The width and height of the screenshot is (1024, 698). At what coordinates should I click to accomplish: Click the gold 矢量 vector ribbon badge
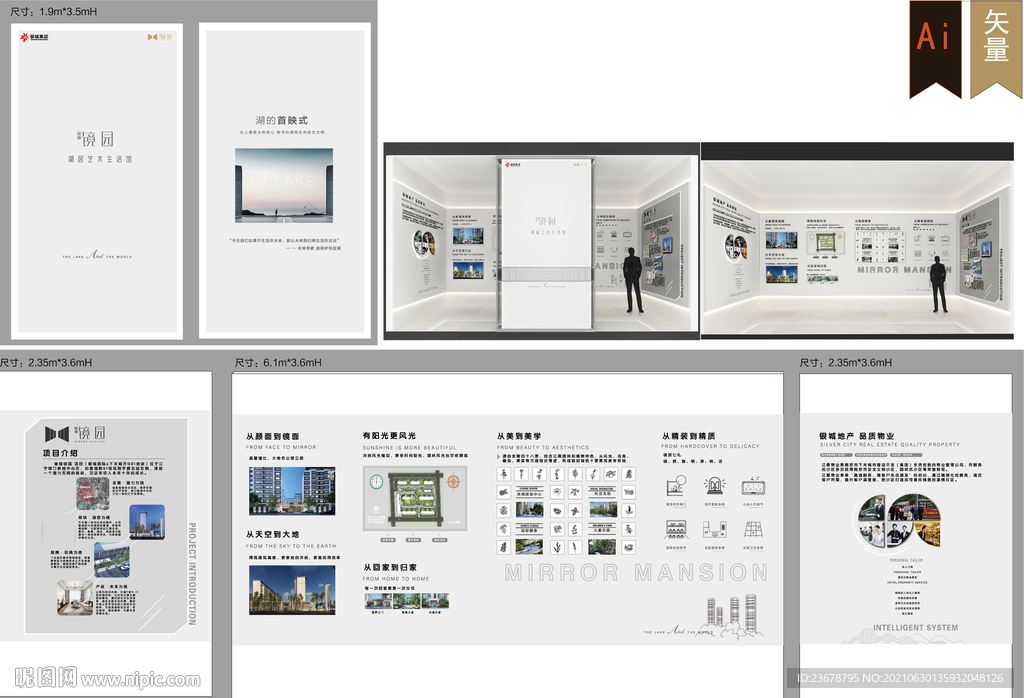(x=997, y=49)
